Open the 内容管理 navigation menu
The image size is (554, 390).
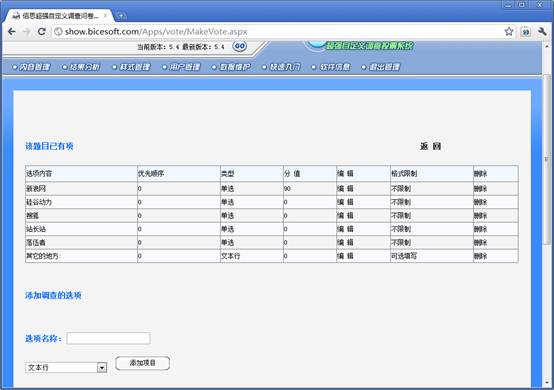click(31, 67)
